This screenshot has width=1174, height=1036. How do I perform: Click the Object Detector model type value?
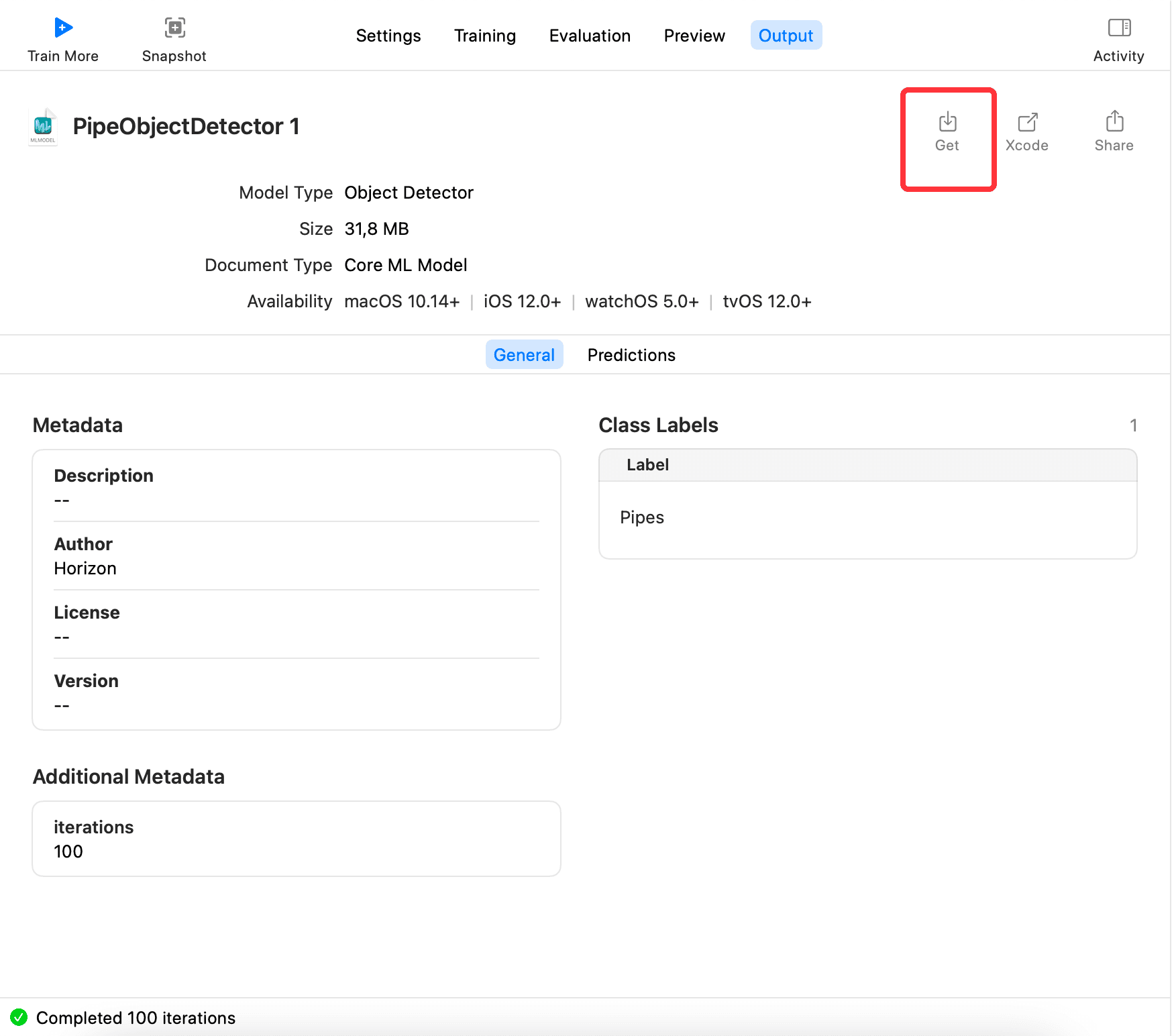[x=409, y=193]
